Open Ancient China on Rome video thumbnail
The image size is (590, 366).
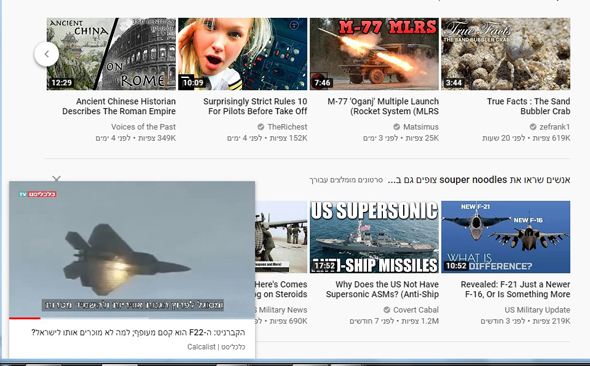click(111, 54)
